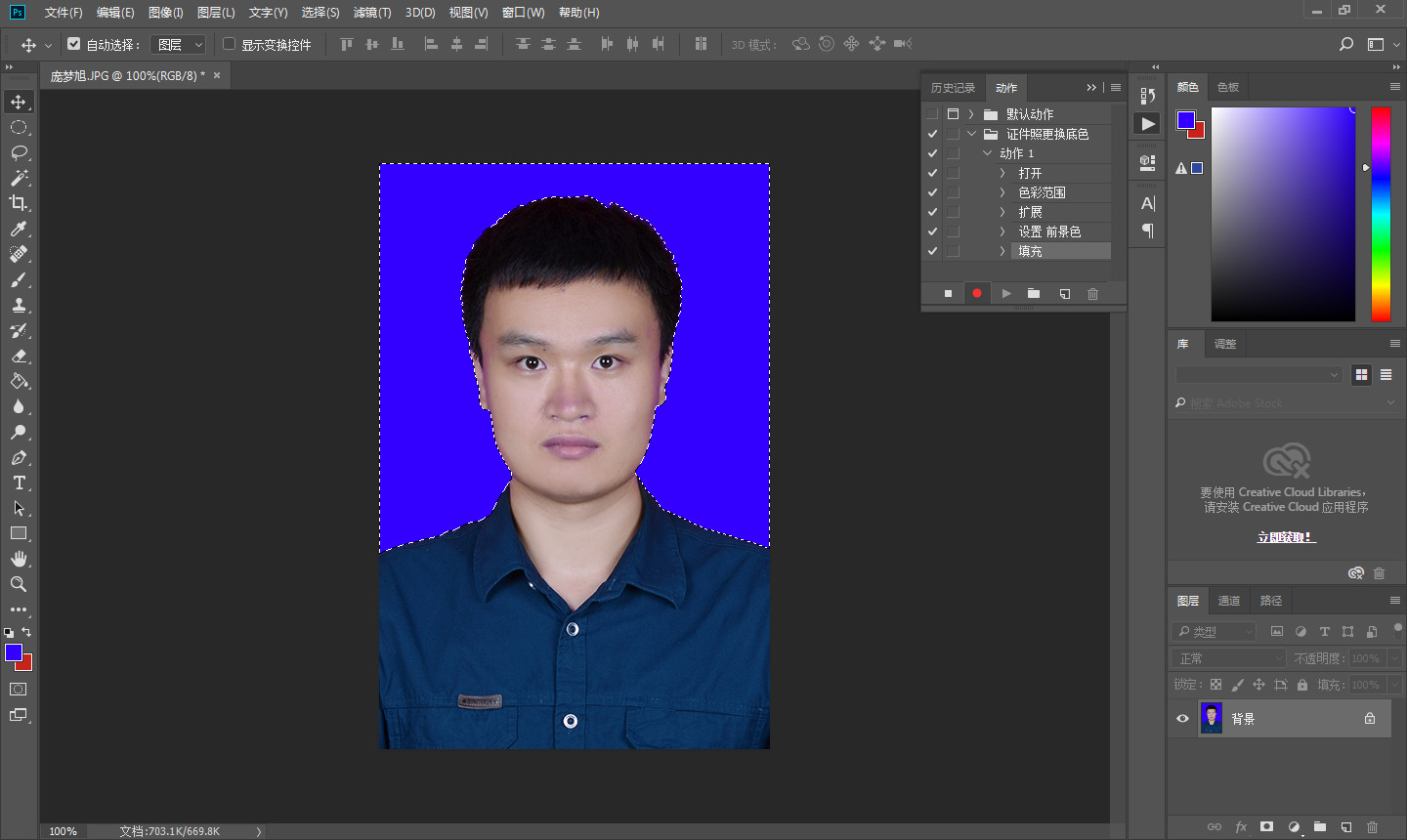The width and height of the screenshot is (1407, 840).
Task: Open the 滤镜(T) menu
Action: click(x=372, y=13)
